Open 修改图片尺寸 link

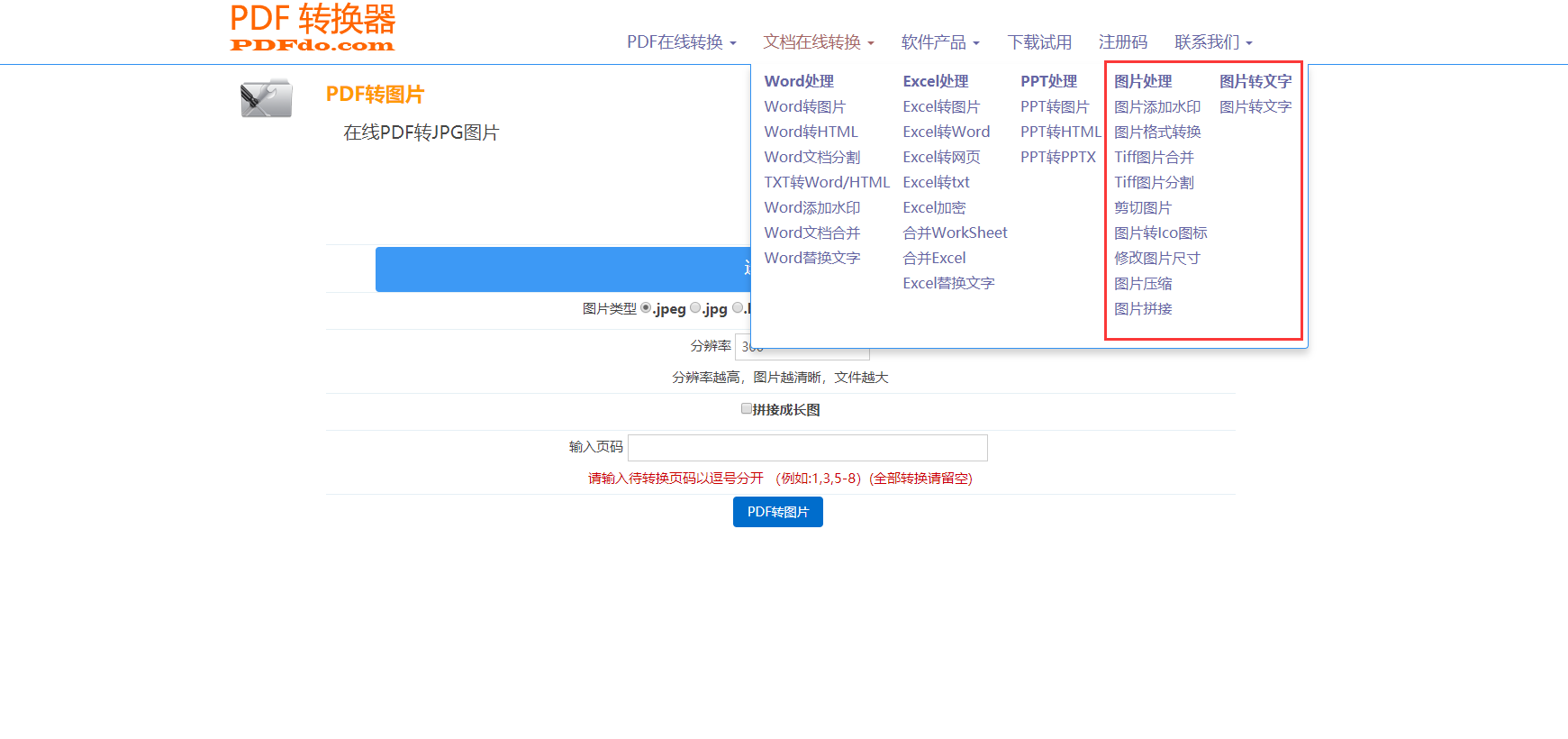(x=1157, y=258)
